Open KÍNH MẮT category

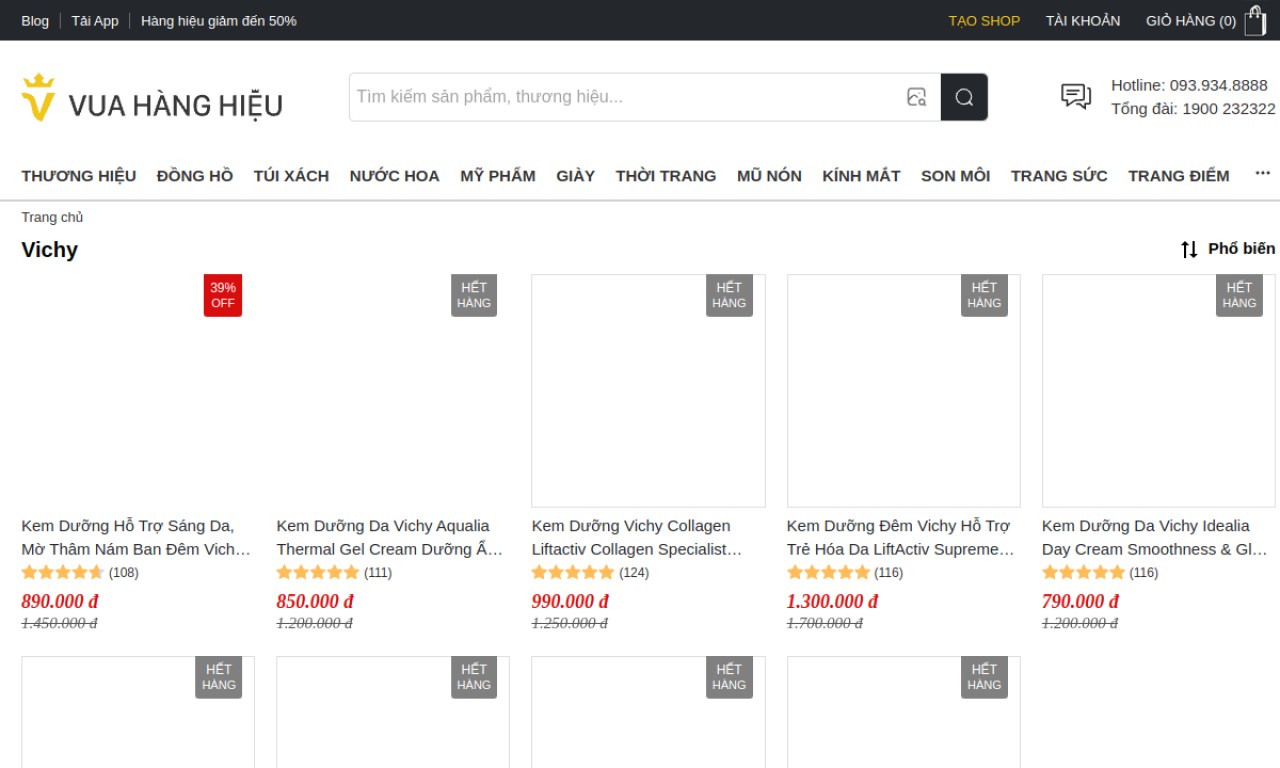tap(861, 176)
